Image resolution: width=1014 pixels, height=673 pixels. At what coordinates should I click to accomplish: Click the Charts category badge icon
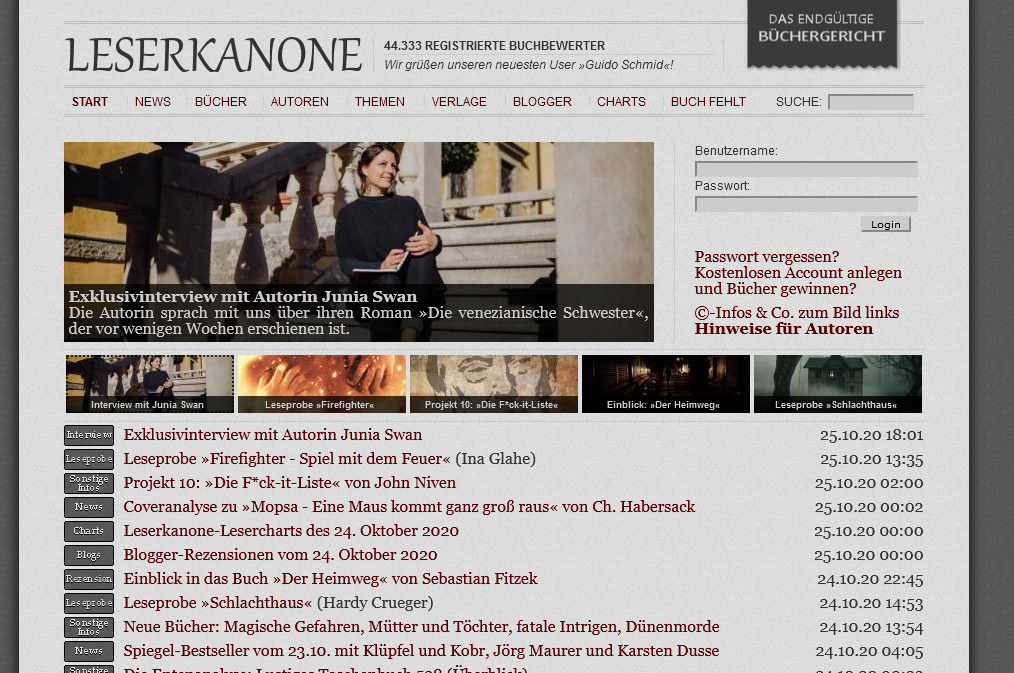[89, 531]
